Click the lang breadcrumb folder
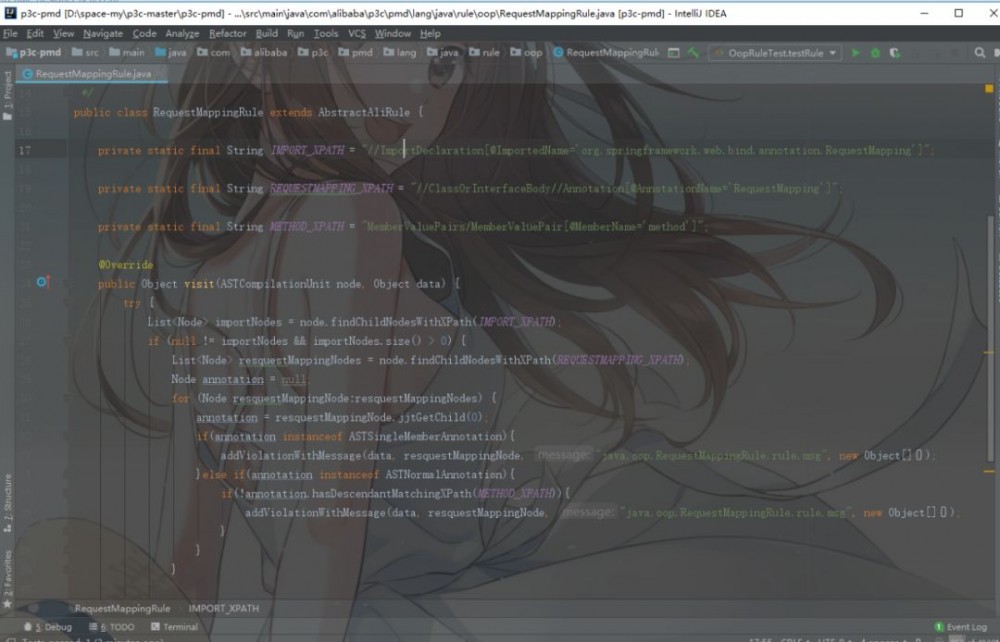 pos(399,52)
